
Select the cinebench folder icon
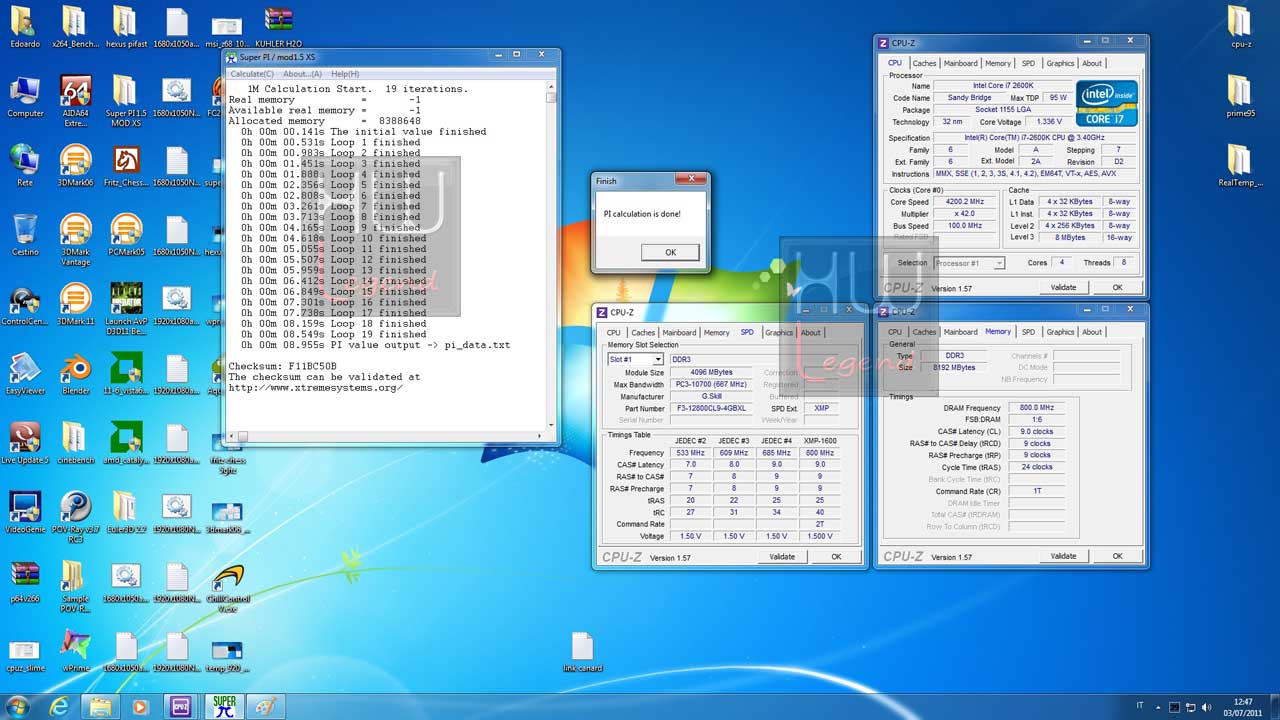pos(75,444)
